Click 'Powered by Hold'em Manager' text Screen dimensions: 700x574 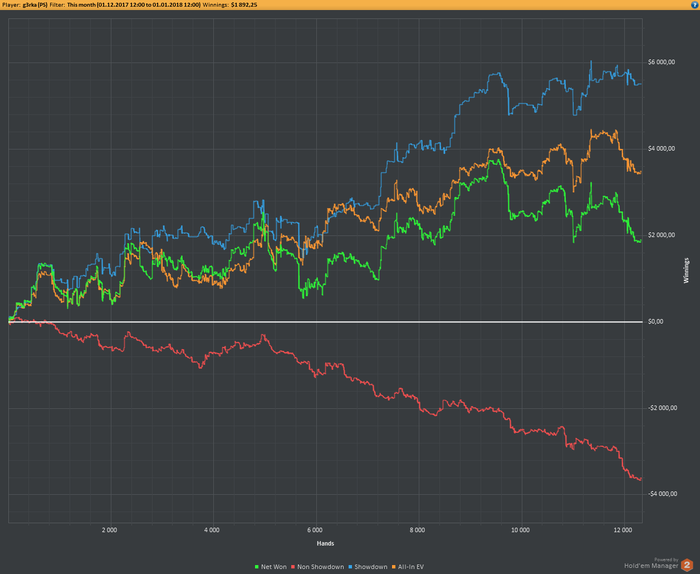pyautogui.click(x=651, y=563)
